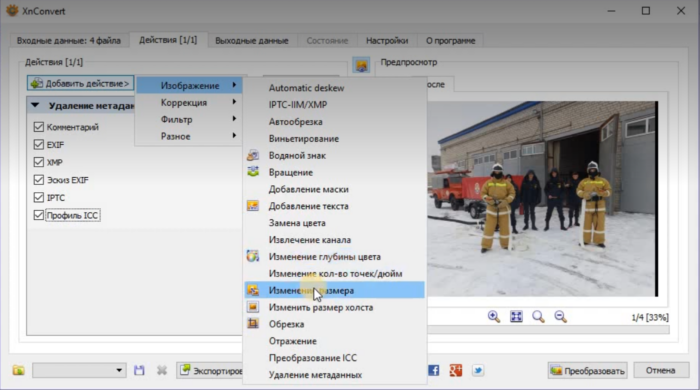Open the Facebook share icon
Screen dimensions: 700x390
433,370
